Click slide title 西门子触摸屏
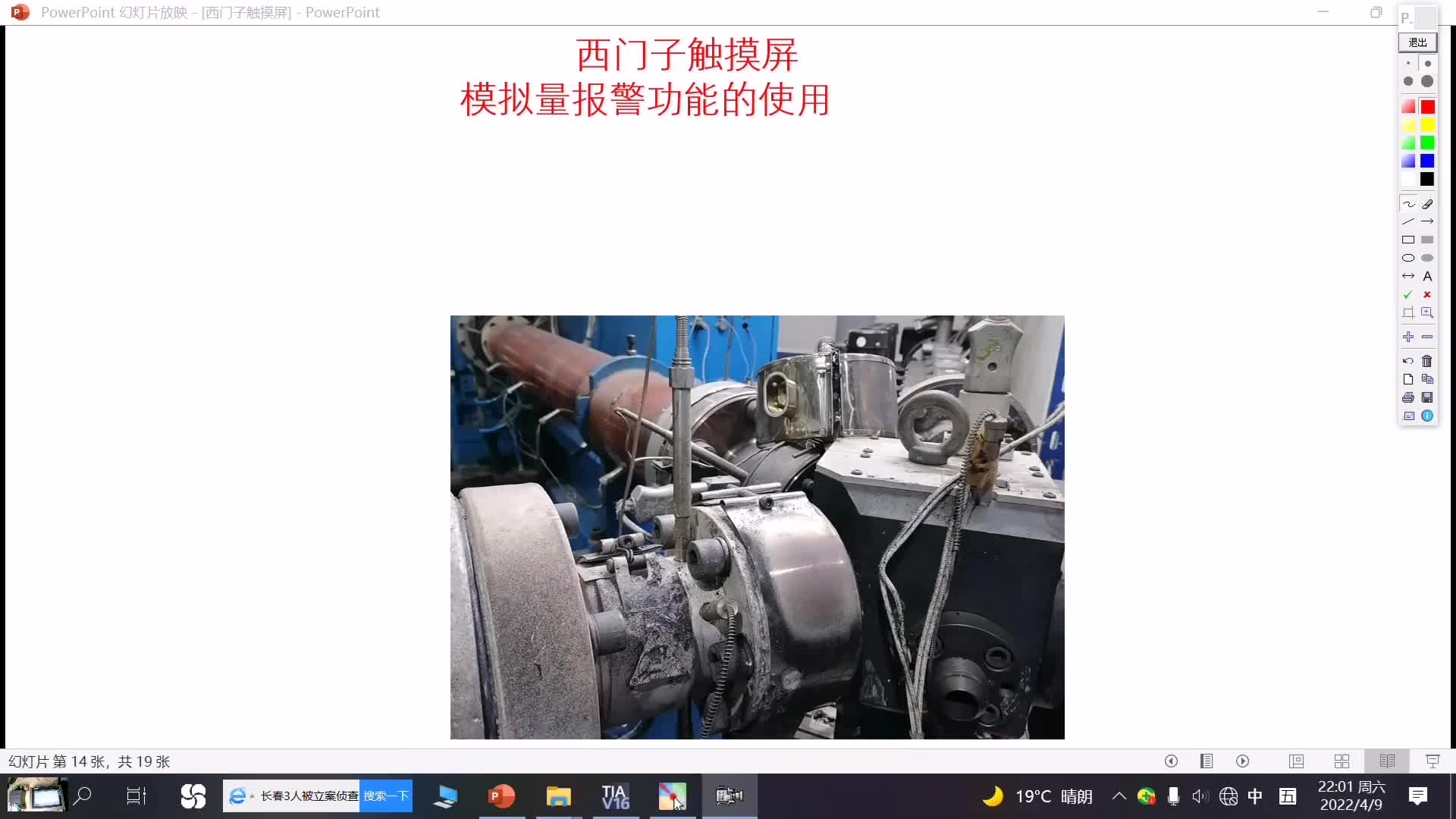 point(687,55)
